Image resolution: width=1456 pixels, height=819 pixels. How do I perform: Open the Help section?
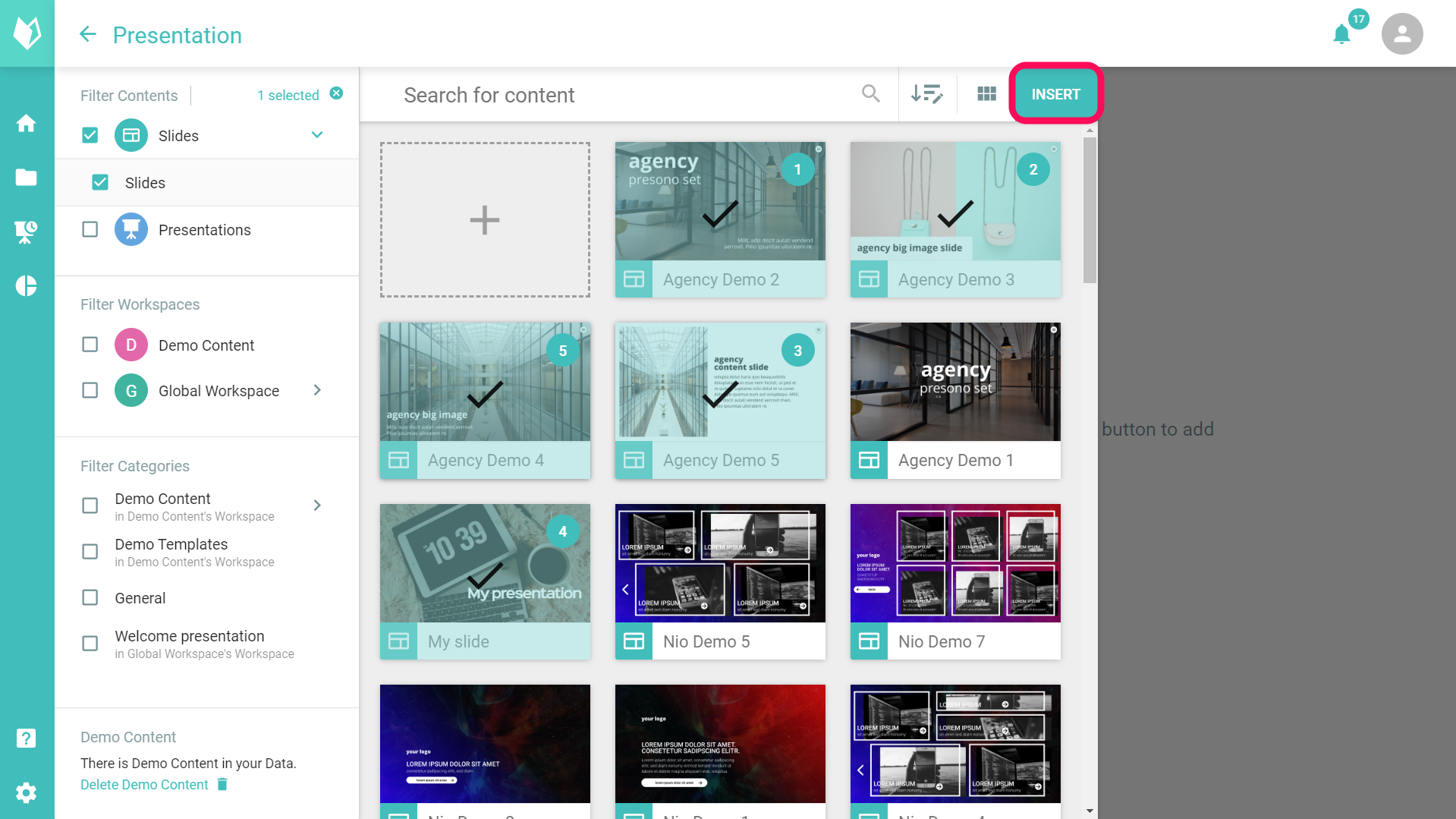tap(27, 737)
